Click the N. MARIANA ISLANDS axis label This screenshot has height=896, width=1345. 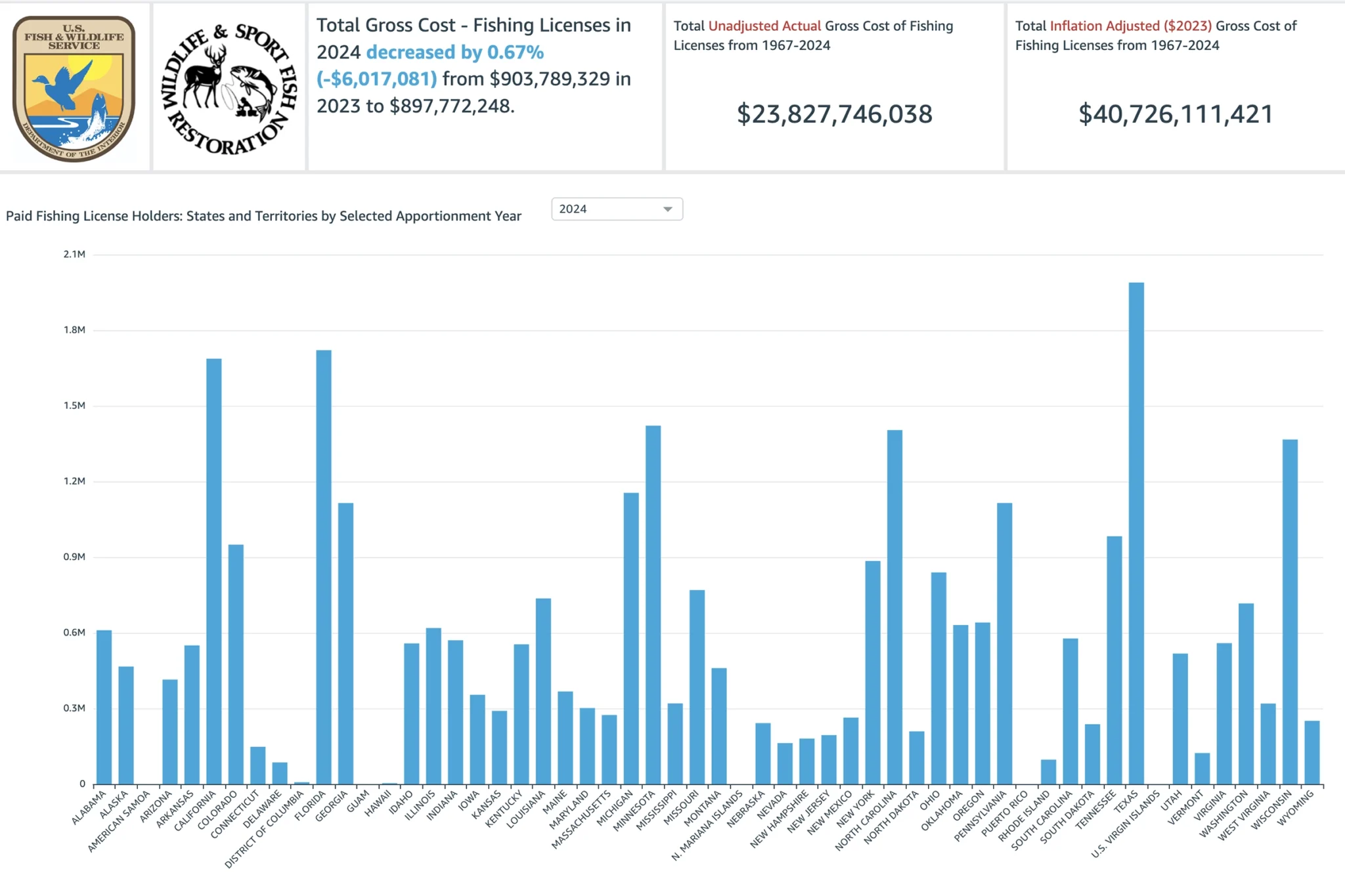[x=707, y=826]
